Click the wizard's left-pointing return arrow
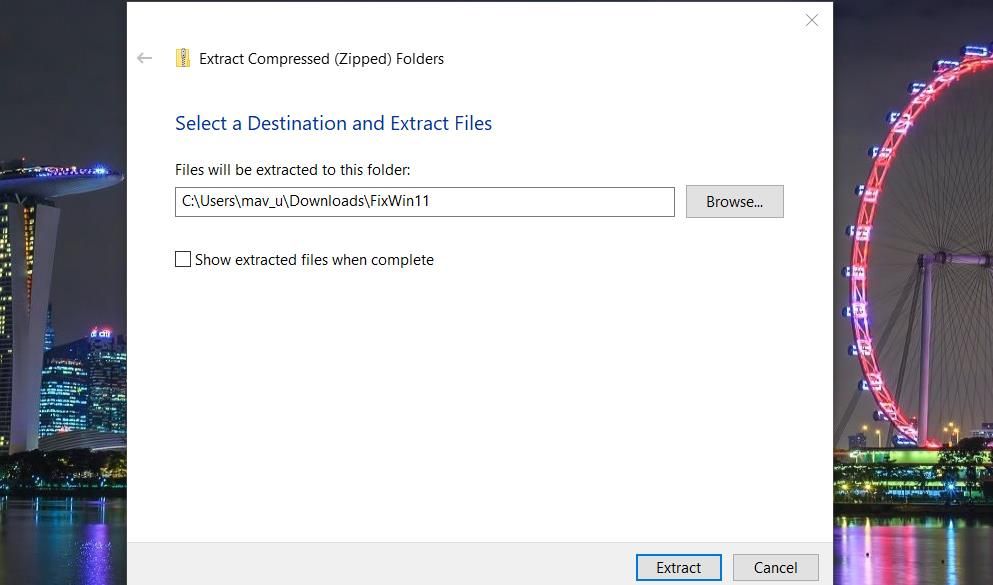The height and width of the screenshot is (585, 993). (144, 58)
